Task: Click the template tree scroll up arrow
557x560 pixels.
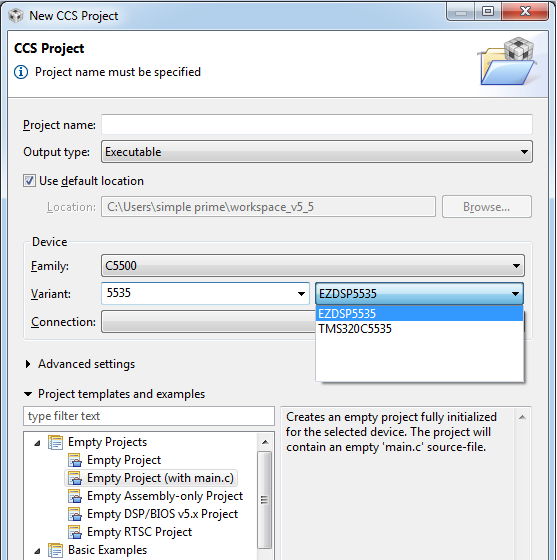Action: [265, 442]
